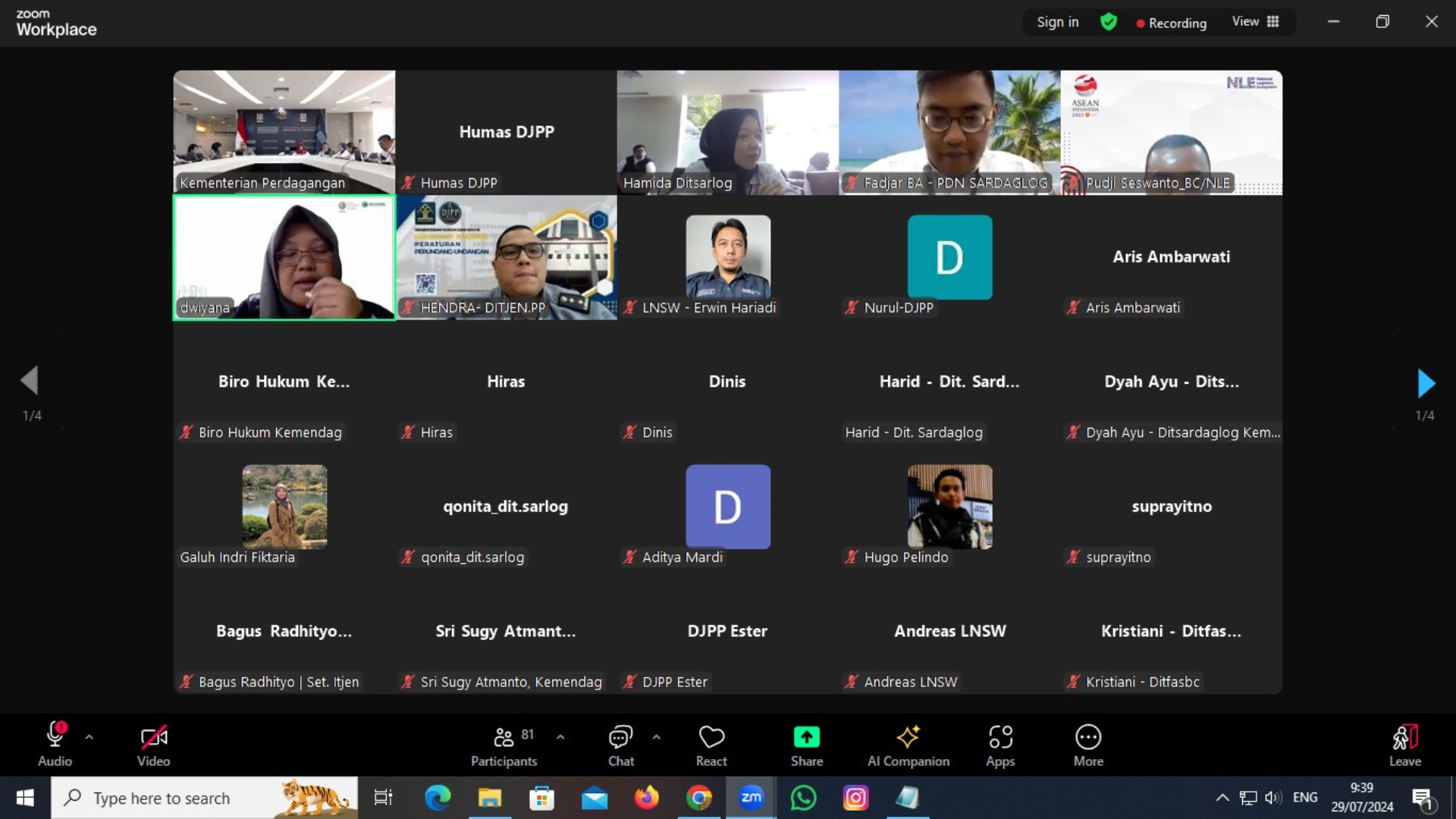This screenshot has height=819, width=1456.
Task: Click the Fadjar BA - PDN SARDAGLOG tile
Action: (x=949, y=133)
